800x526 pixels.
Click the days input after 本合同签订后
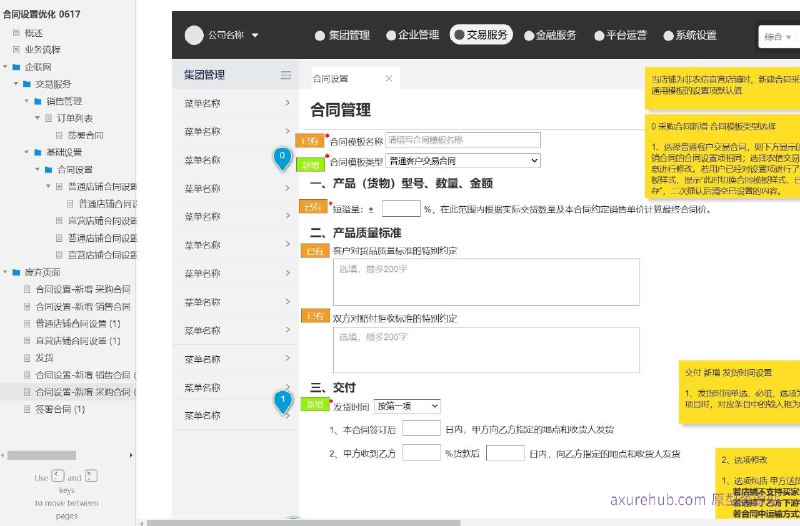pos(421,429)
